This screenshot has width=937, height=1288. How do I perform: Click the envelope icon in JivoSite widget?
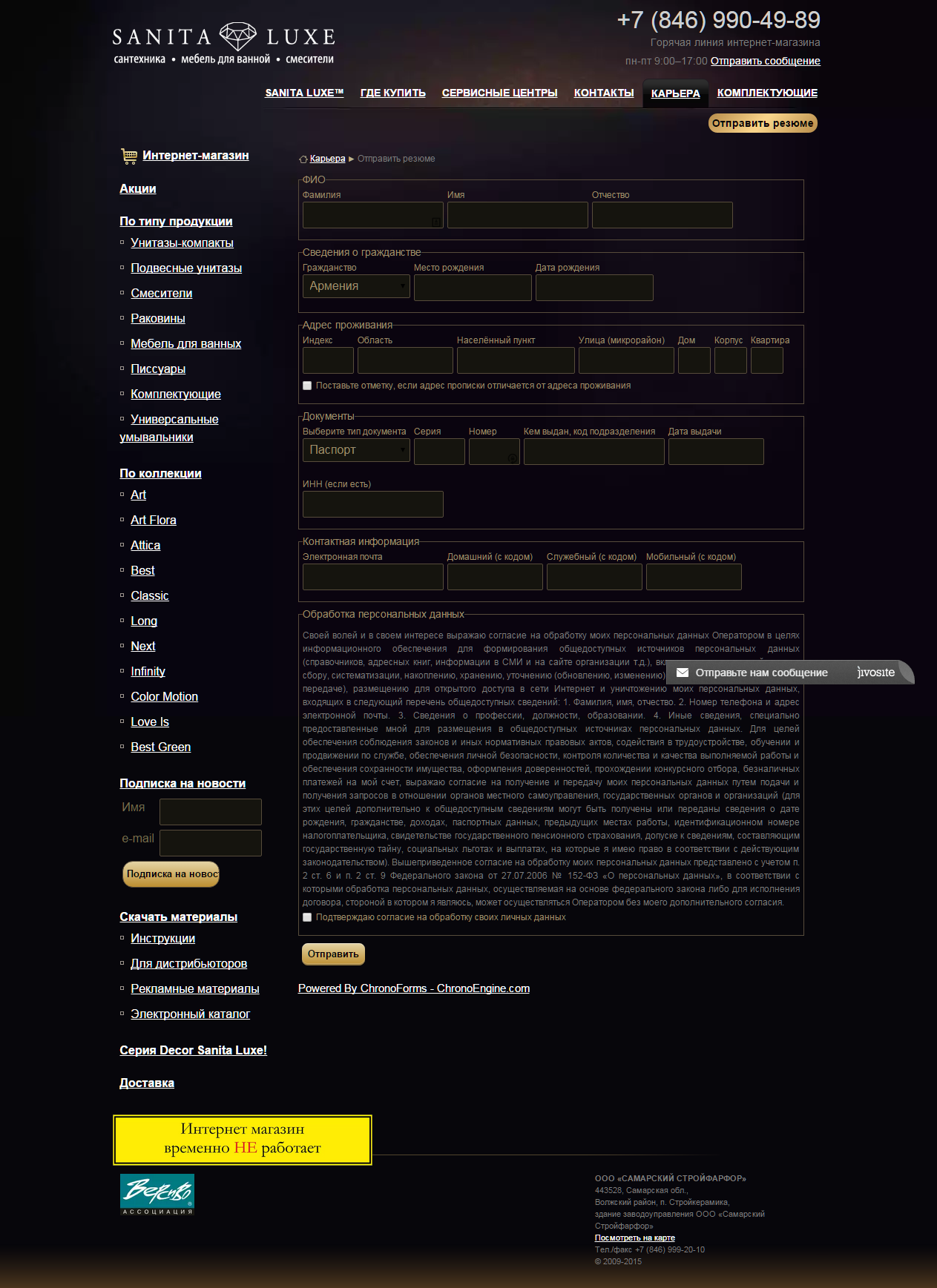683,673
